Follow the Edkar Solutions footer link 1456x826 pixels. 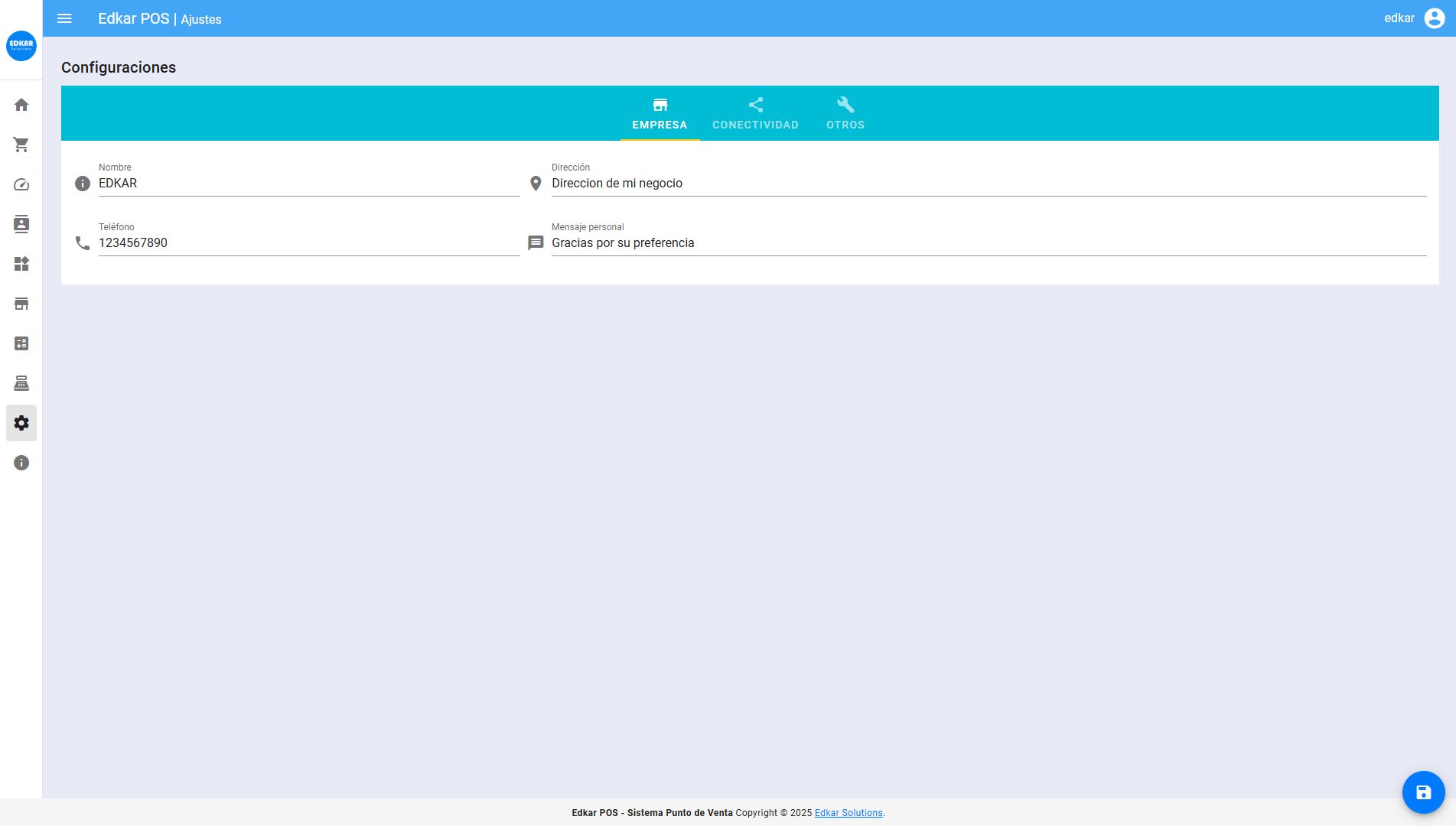point(848,813)
